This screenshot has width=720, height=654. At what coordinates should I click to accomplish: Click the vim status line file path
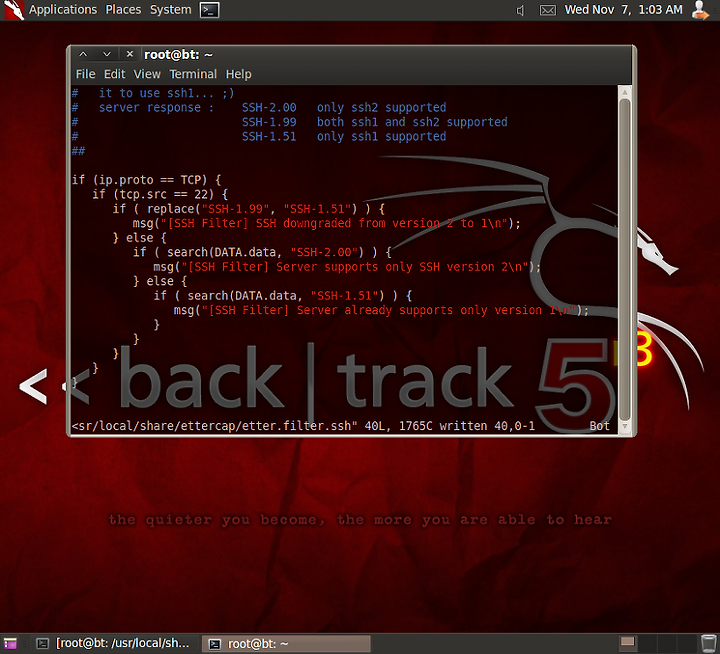214,426
